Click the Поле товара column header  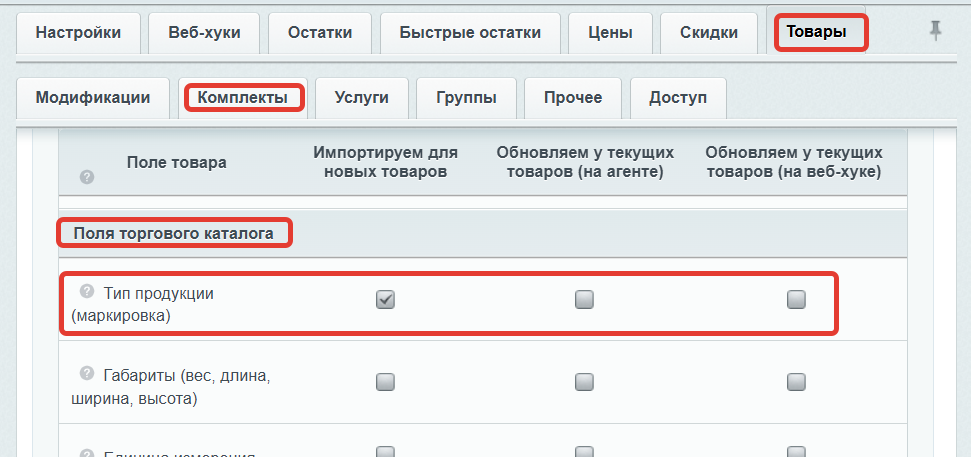[176, 163]
